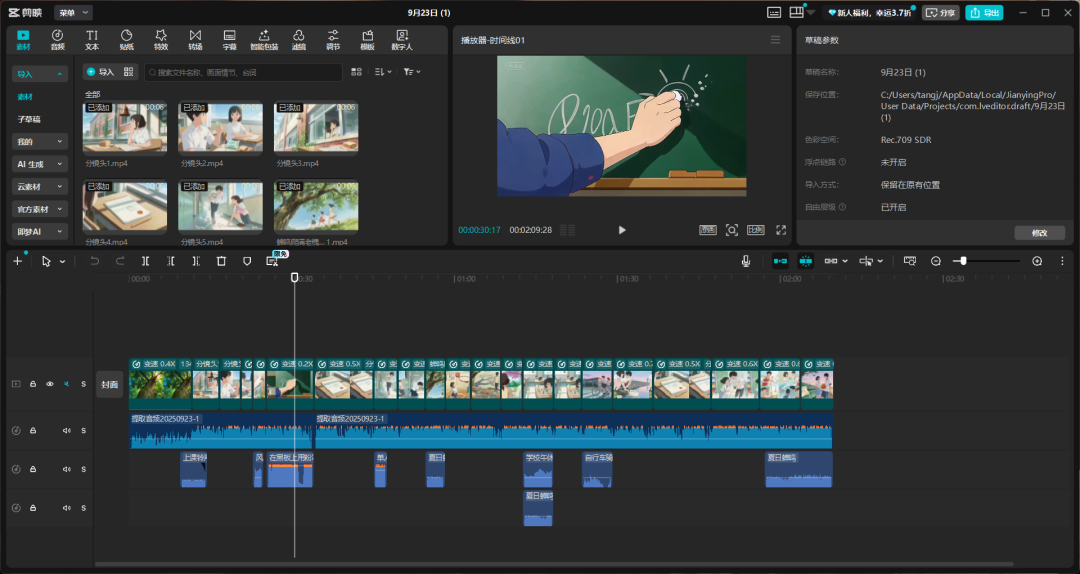Lock the main video track
Image resolution: width=1080 pixels, height=574 pixels.
point(33,384)
